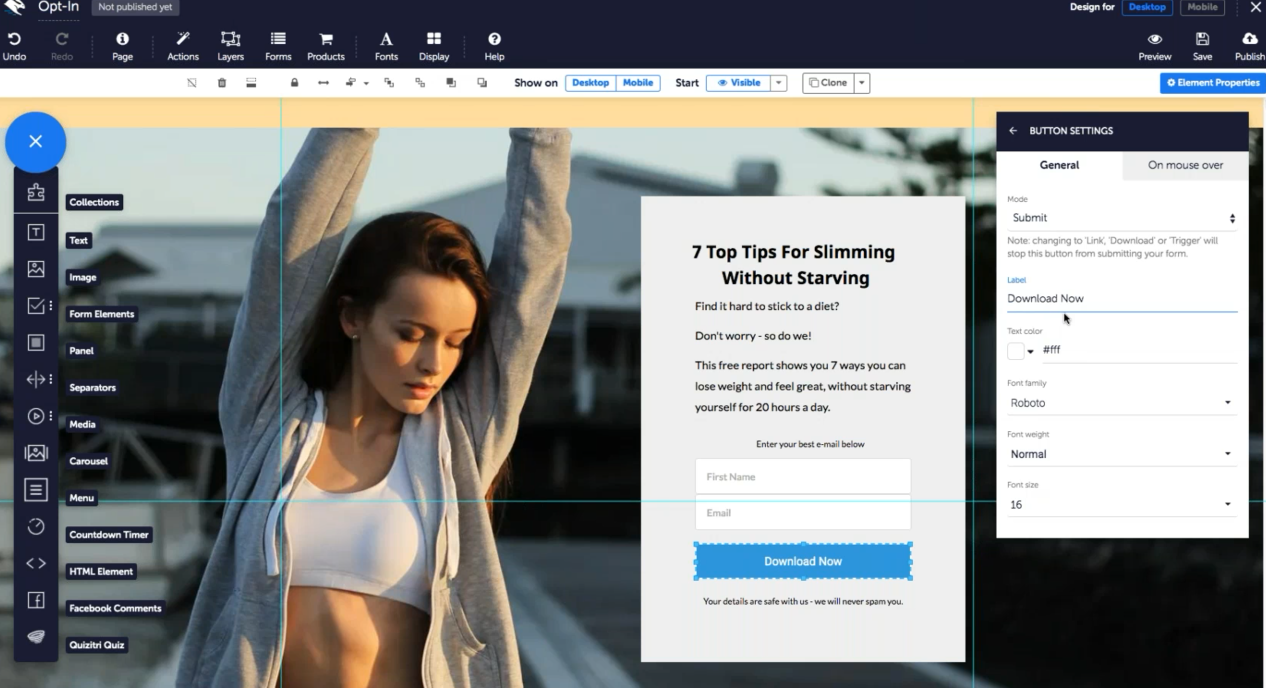The image size is (1266, 688).
Task: Expand the Font family Roboto dropdown
Action: 1121,403
